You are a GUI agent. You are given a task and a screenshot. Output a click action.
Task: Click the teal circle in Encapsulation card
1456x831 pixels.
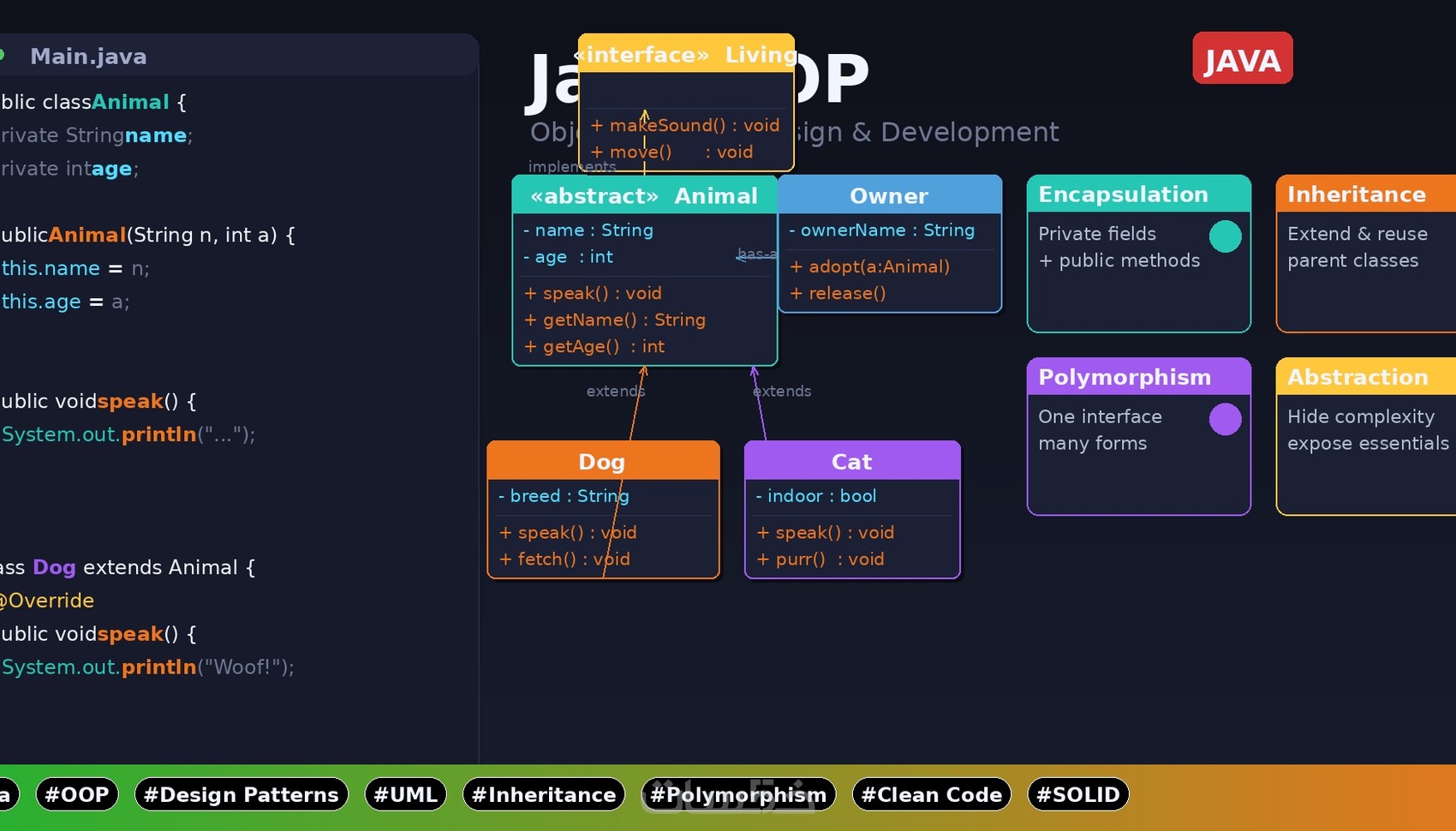tap(1225, 236)
